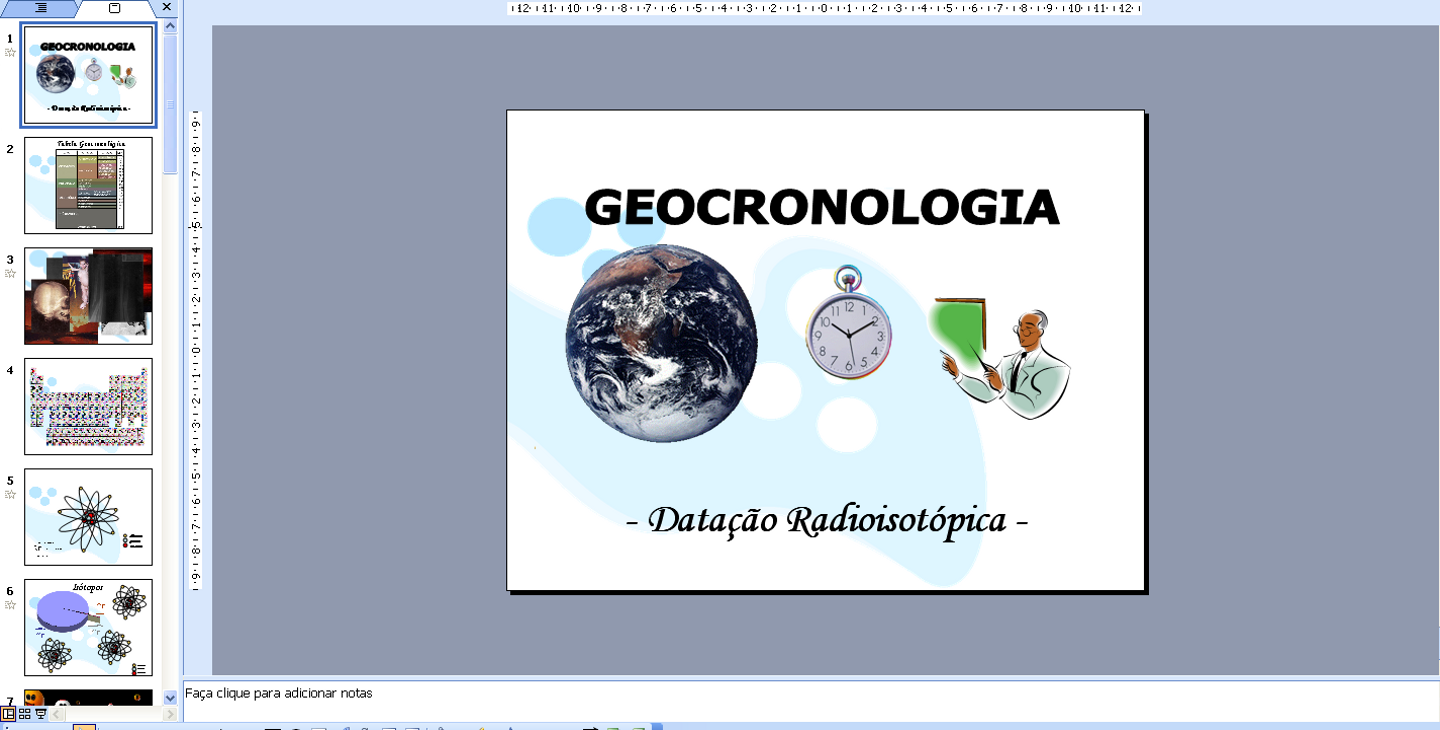Play animation star icon beside slide 6

point(10,605)
